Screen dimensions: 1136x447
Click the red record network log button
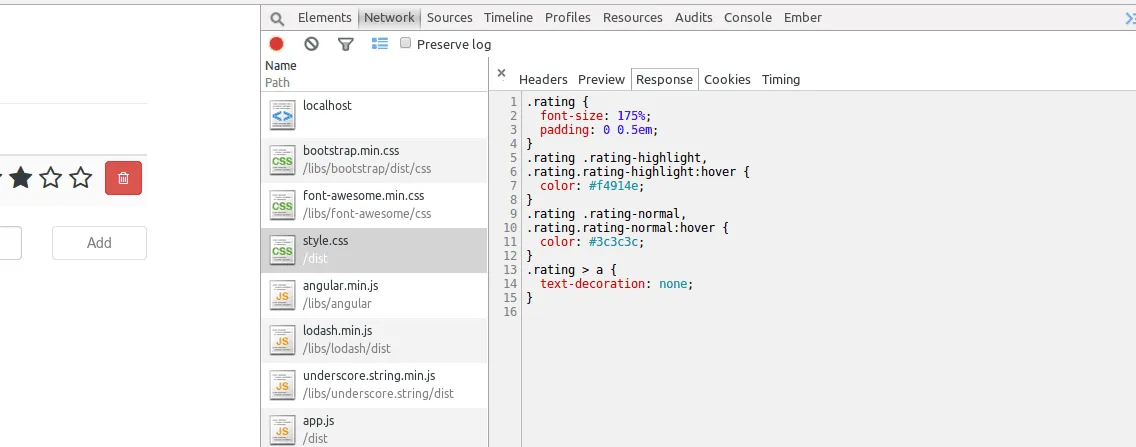click(x=277, y=44)
